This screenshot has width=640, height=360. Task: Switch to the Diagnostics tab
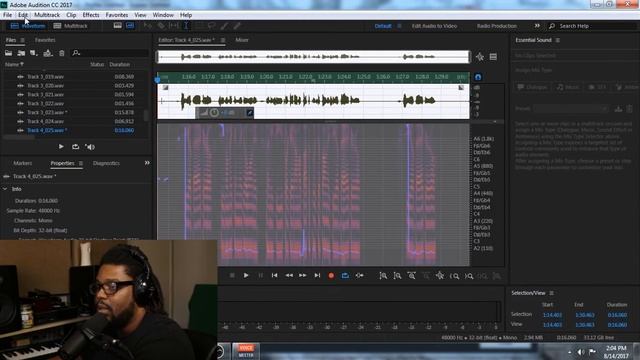click(106, 163)
